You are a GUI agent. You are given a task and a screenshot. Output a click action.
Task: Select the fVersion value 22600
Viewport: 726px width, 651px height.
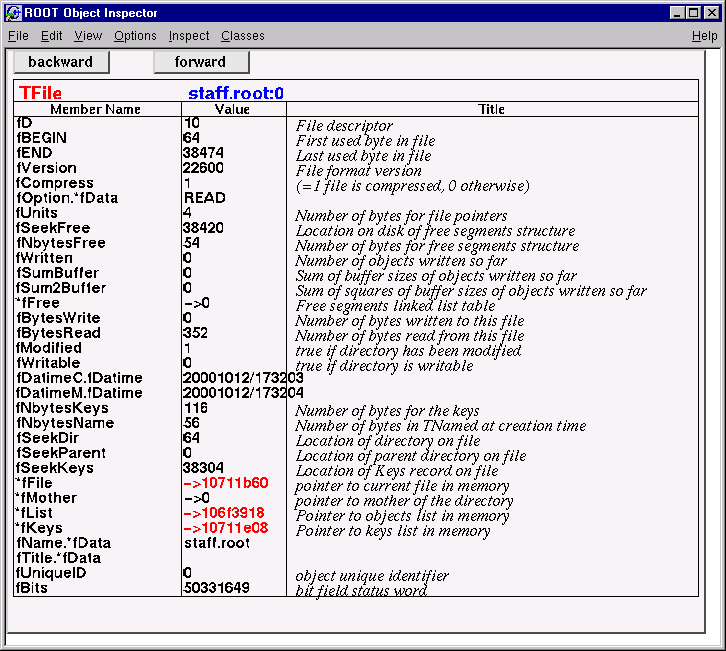click(203, 169)
